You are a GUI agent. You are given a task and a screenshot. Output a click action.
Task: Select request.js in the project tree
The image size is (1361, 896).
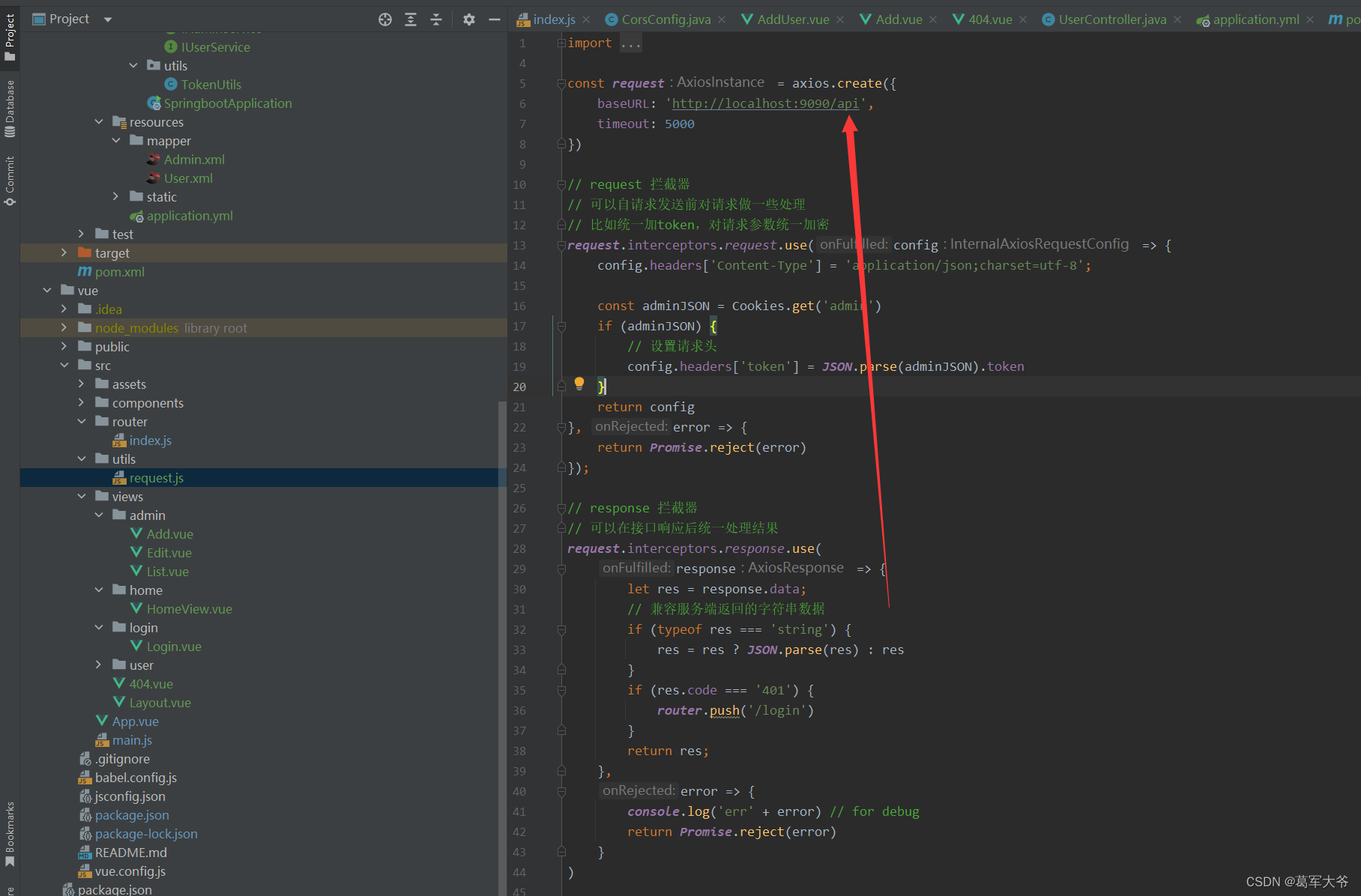click(x=157, y=478)
